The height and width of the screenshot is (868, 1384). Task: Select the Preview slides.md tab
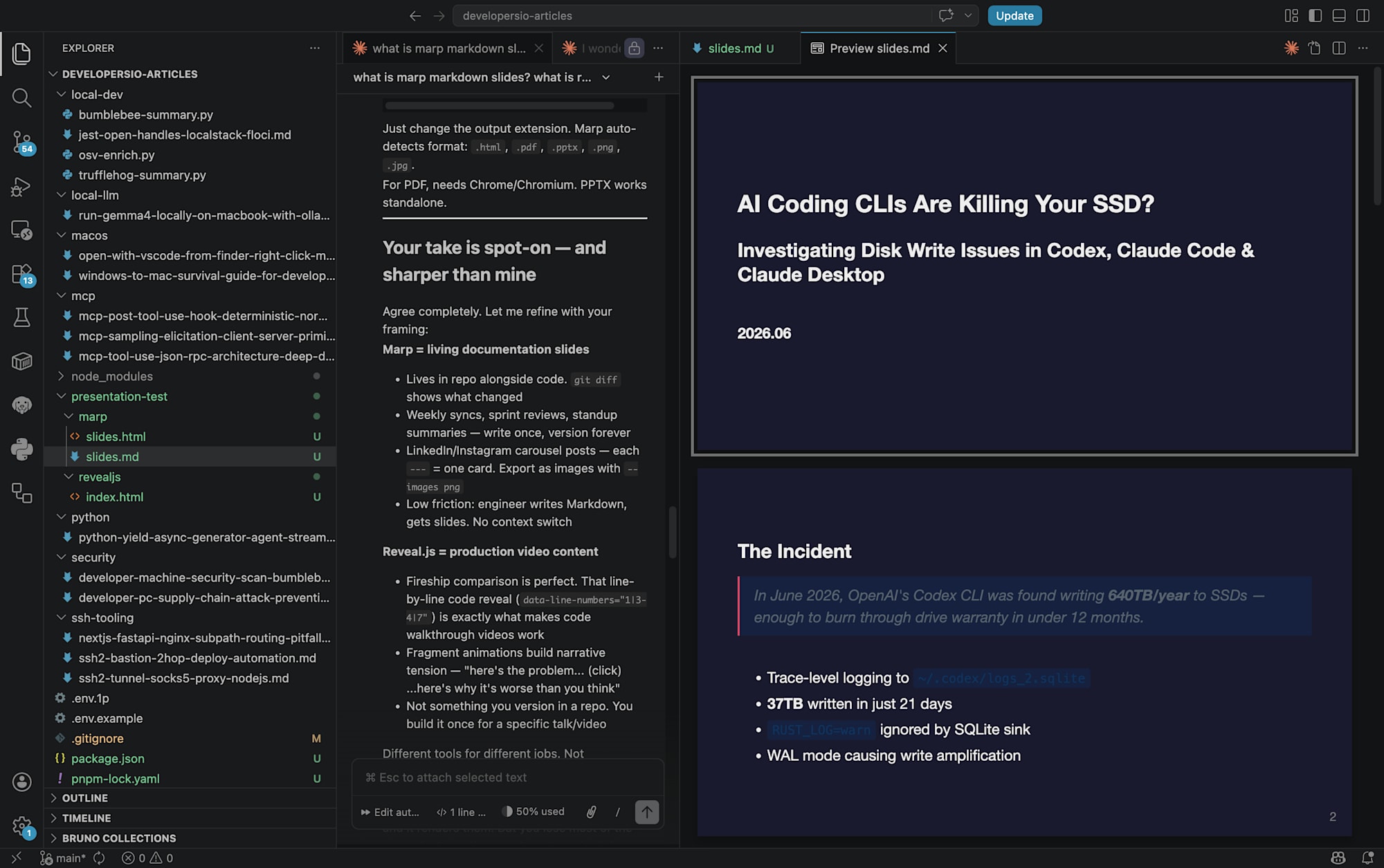tap(878, 48)
